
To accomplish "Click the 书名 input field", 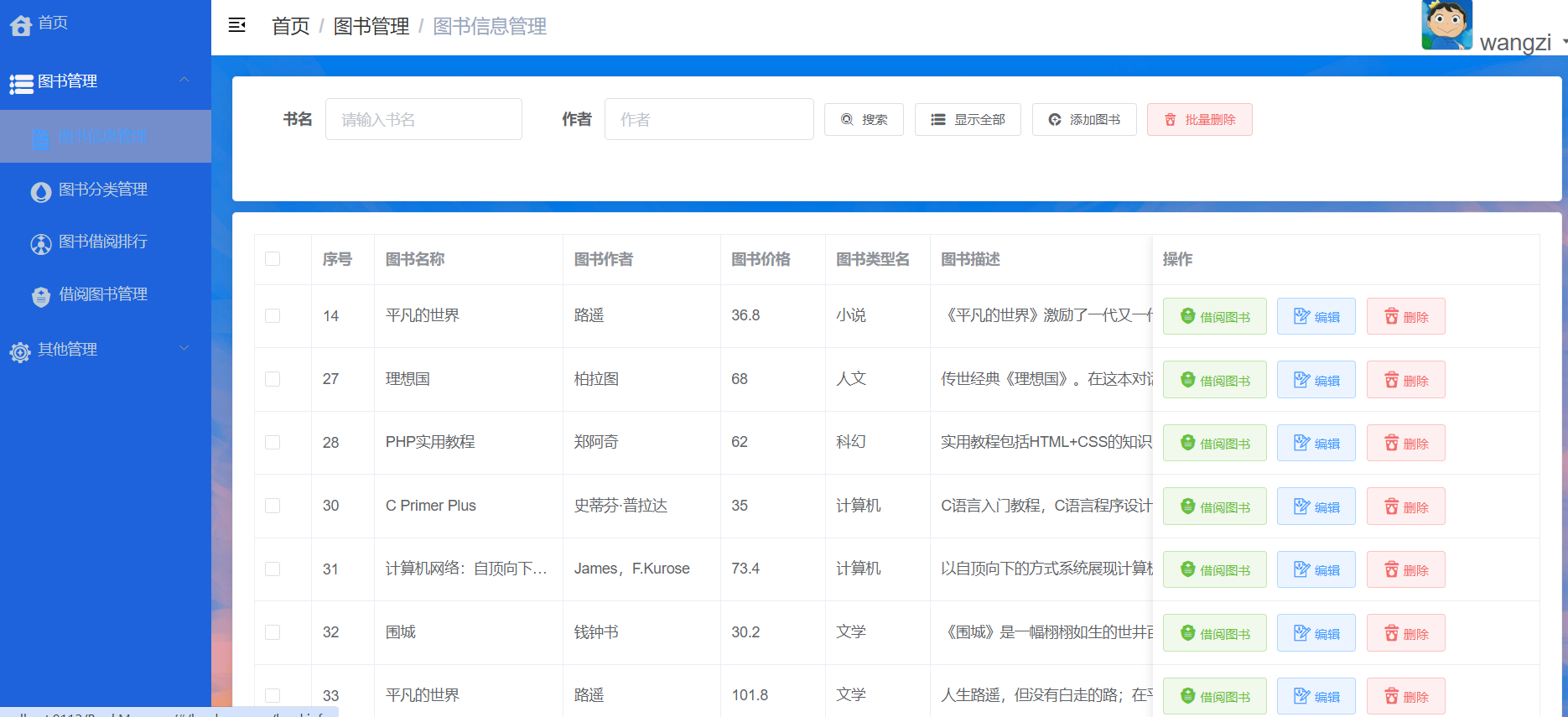I will [423, 119].
